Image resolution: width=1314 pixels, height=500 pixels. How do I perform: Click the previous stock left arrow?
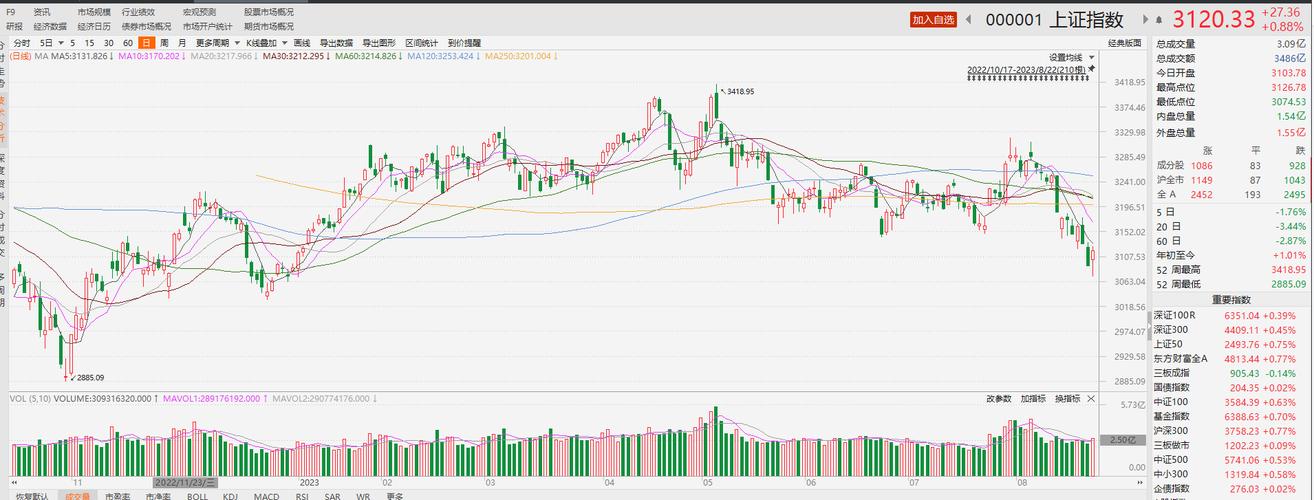pyautogui.click(x=968, y=19)
